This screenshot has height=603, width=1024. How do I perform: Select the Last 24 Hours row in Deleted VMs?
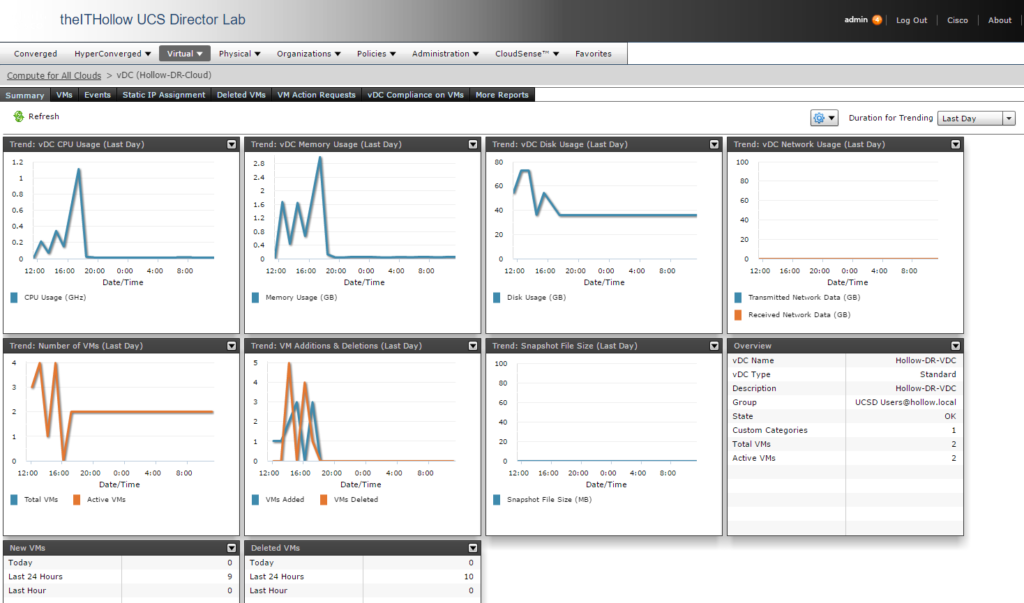point(362,577)
